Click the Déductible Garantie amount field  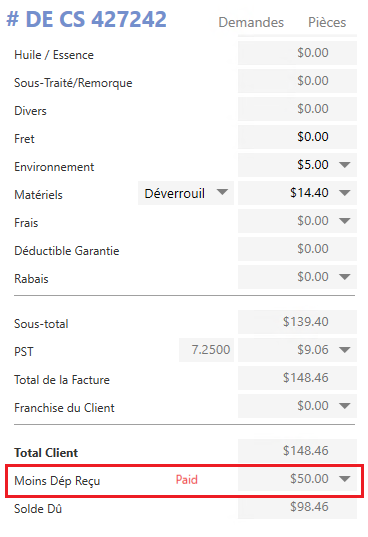(297, 249)
